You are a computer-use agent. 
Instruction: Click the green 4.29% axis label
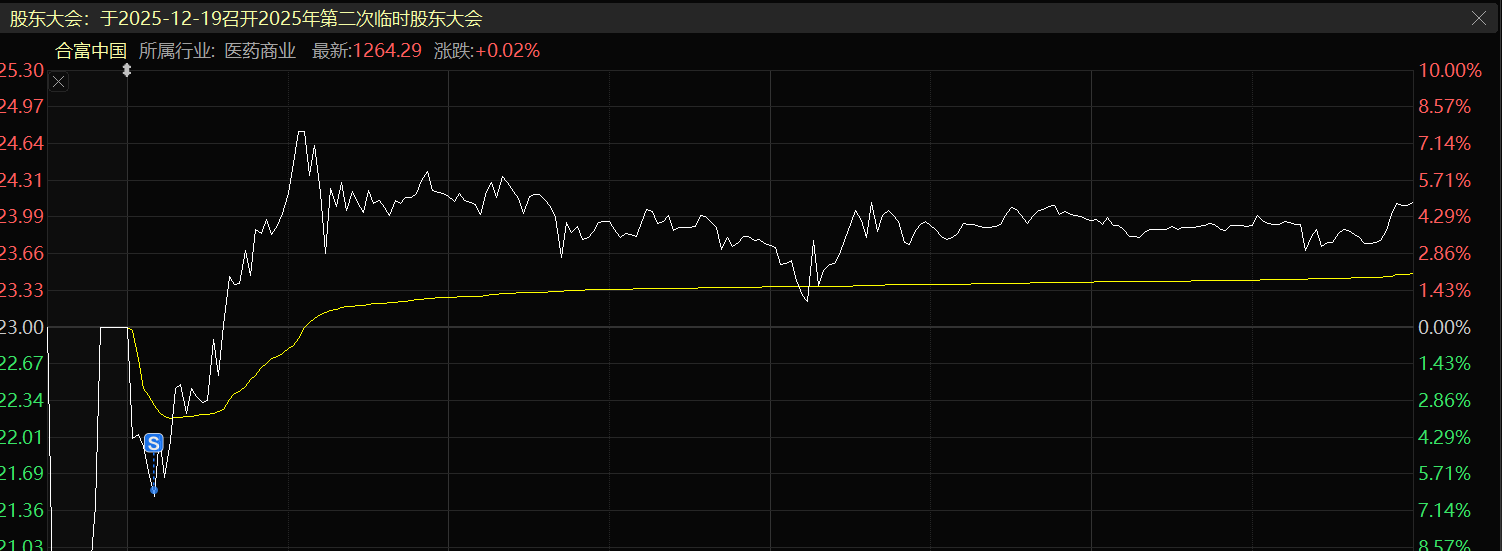click(1445, 437)
